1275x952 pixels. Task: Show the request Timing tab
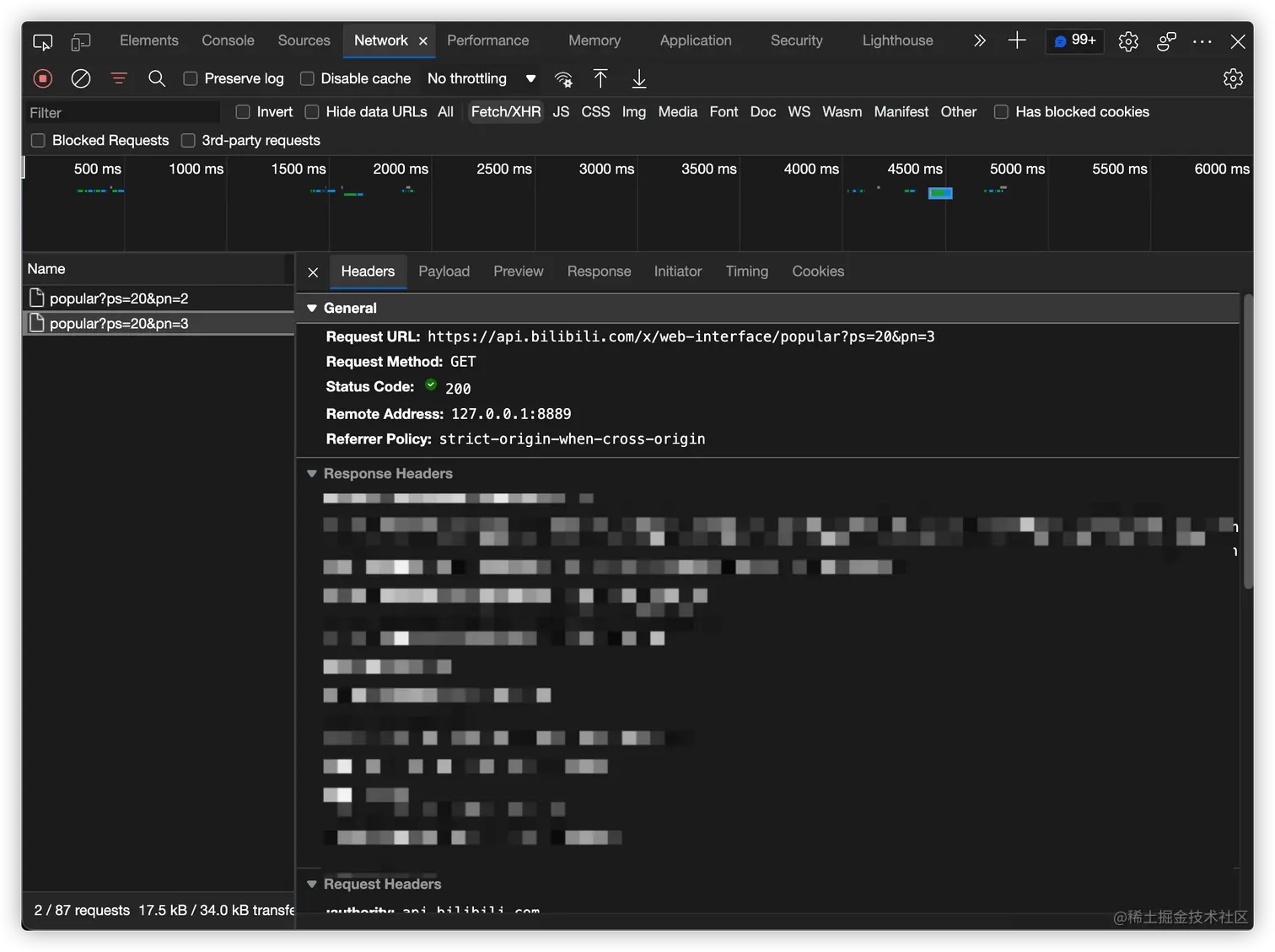(747, 272)
